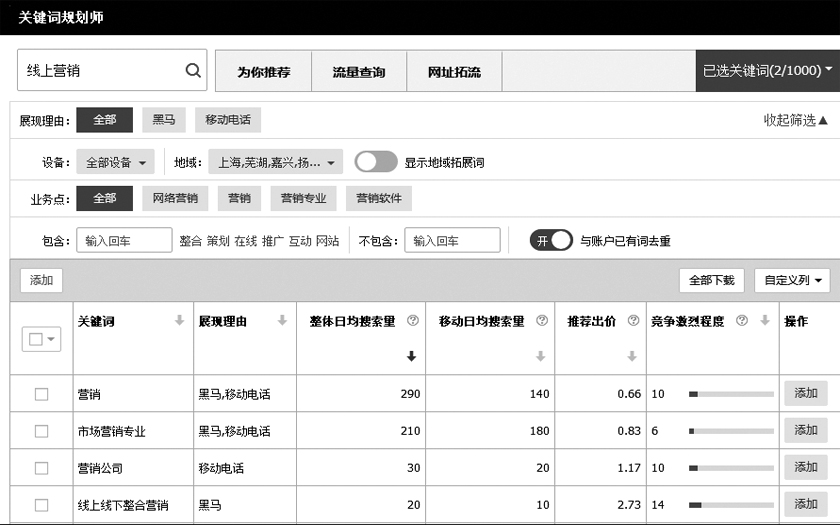
Task: Click suggested include word 在线
Action: pos(245,241)
